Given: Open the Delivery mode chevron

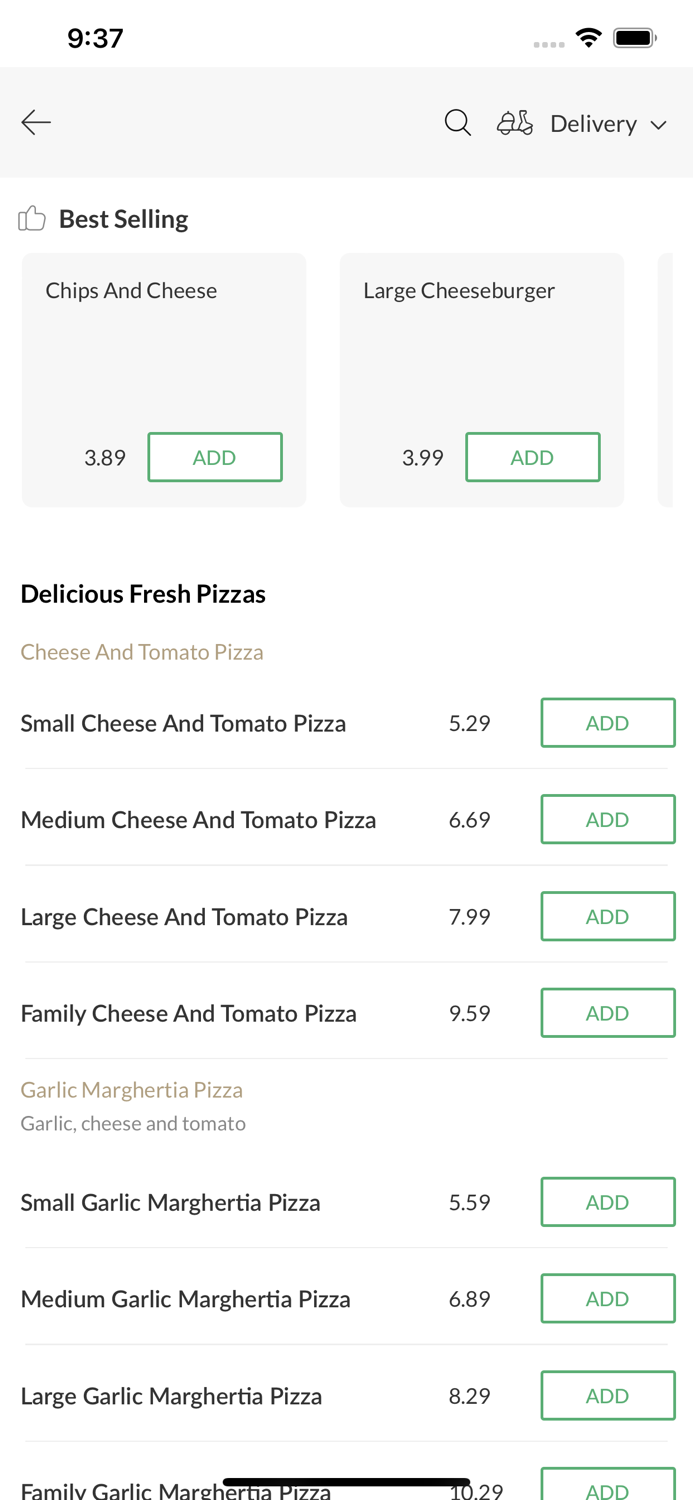Looking at the screenshot, I should 661,124.
